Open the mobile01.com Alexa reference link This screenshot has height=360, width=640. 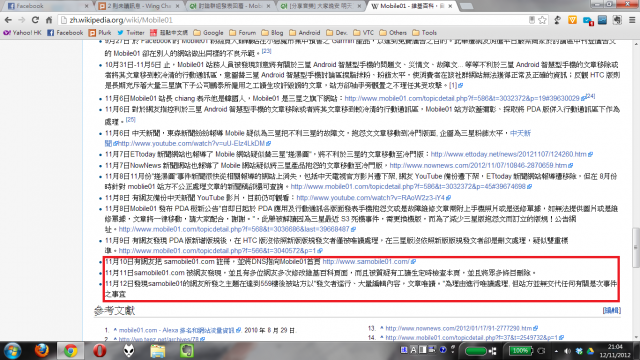click(x=177, y=330)
